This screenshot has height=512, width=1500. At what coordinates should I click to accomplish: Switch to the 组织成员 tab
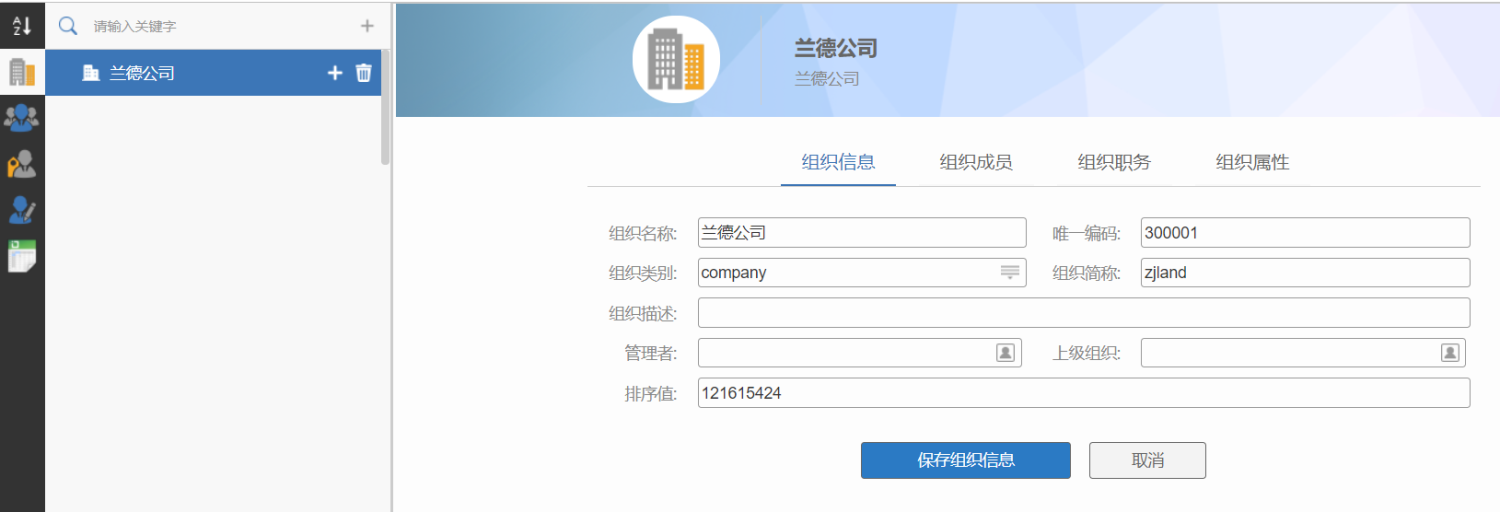pos(976,163)
